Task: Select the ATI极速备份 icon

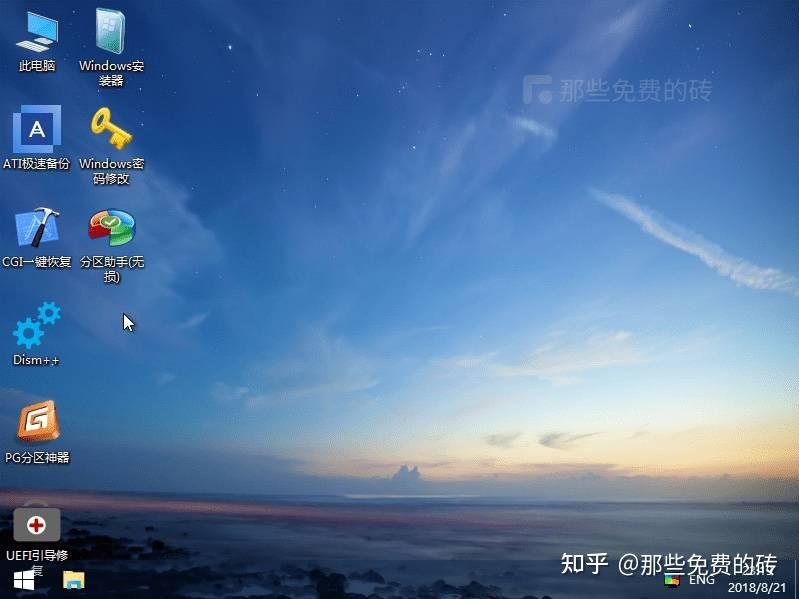Action: (x=37, y=138)
